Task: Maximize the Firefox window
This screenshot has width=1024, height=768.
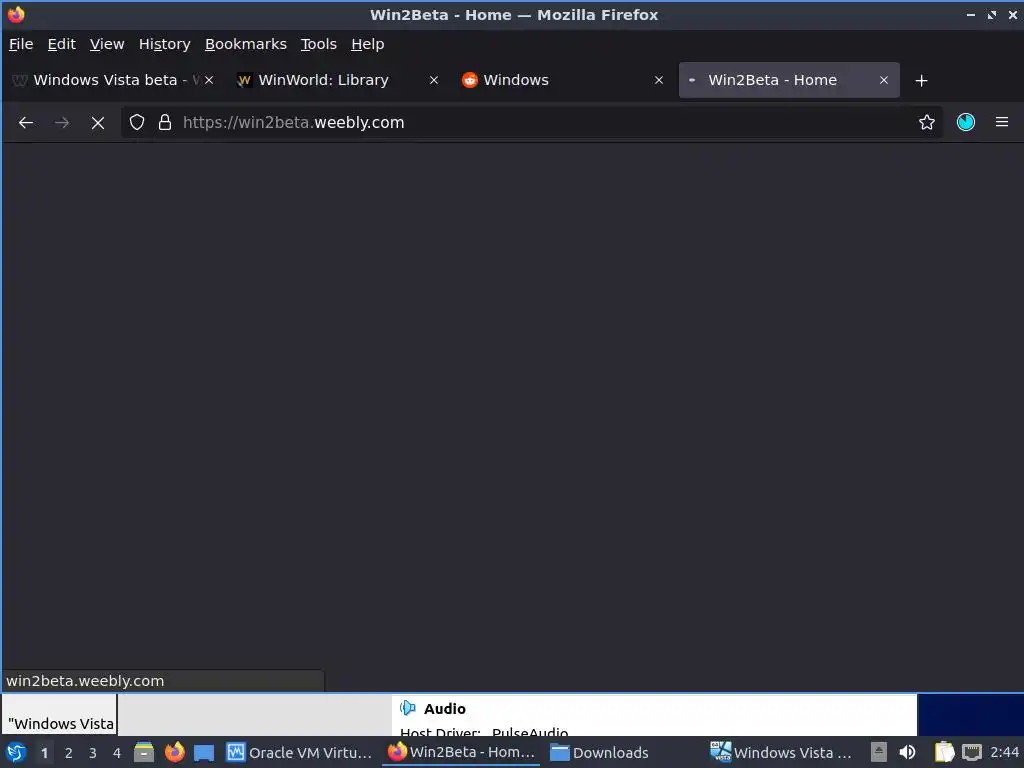Action: click(992, 14)
